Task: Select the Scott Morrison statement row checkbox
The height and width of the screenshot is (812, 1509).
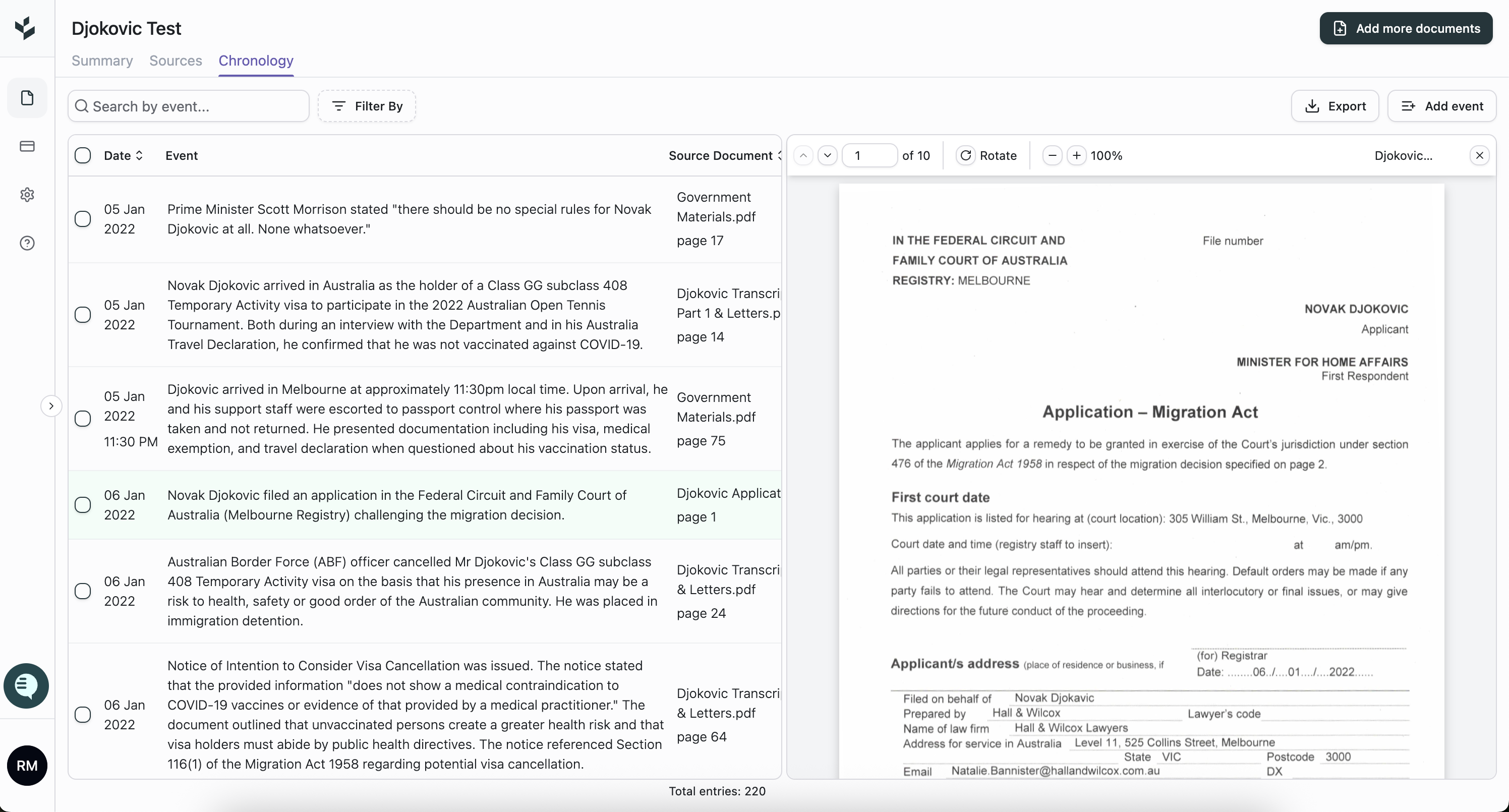Action: (x=83, y=219)
